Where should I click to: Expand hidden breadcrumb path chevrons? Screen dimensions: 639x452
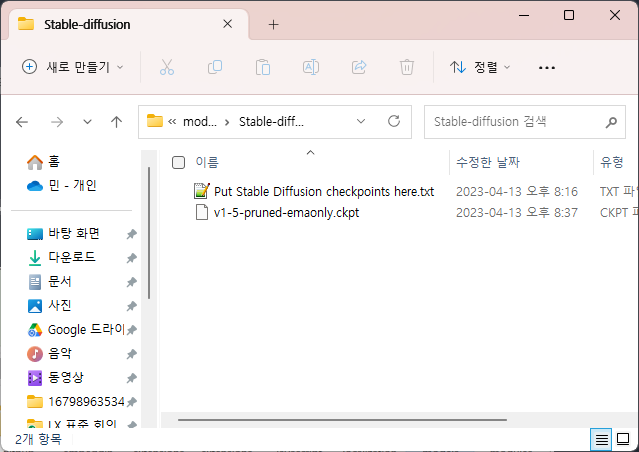[172, 121]
